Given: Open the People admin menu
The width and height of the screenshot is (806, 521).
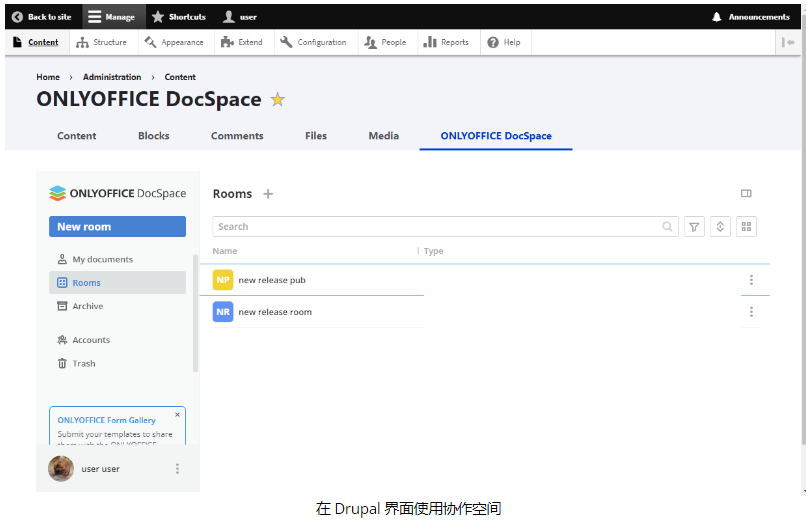Looking at the screenshot, I should coord(385,42).
